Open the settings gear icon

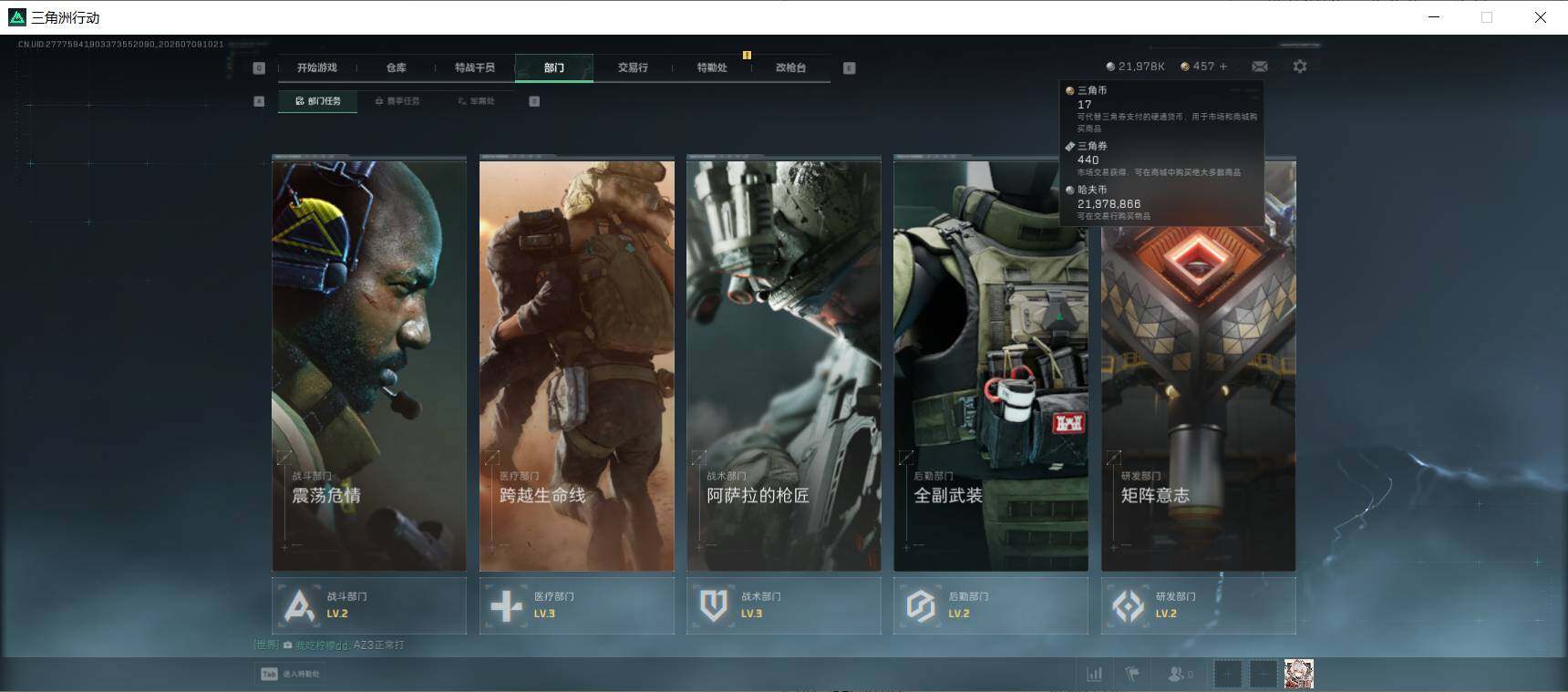click(1300, 67)
